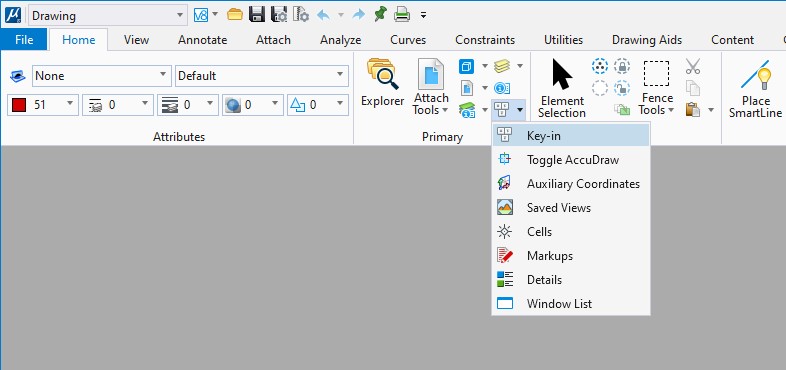Open the quick access customize dropdown
786x370 pixels.
[x=424, y=15]
